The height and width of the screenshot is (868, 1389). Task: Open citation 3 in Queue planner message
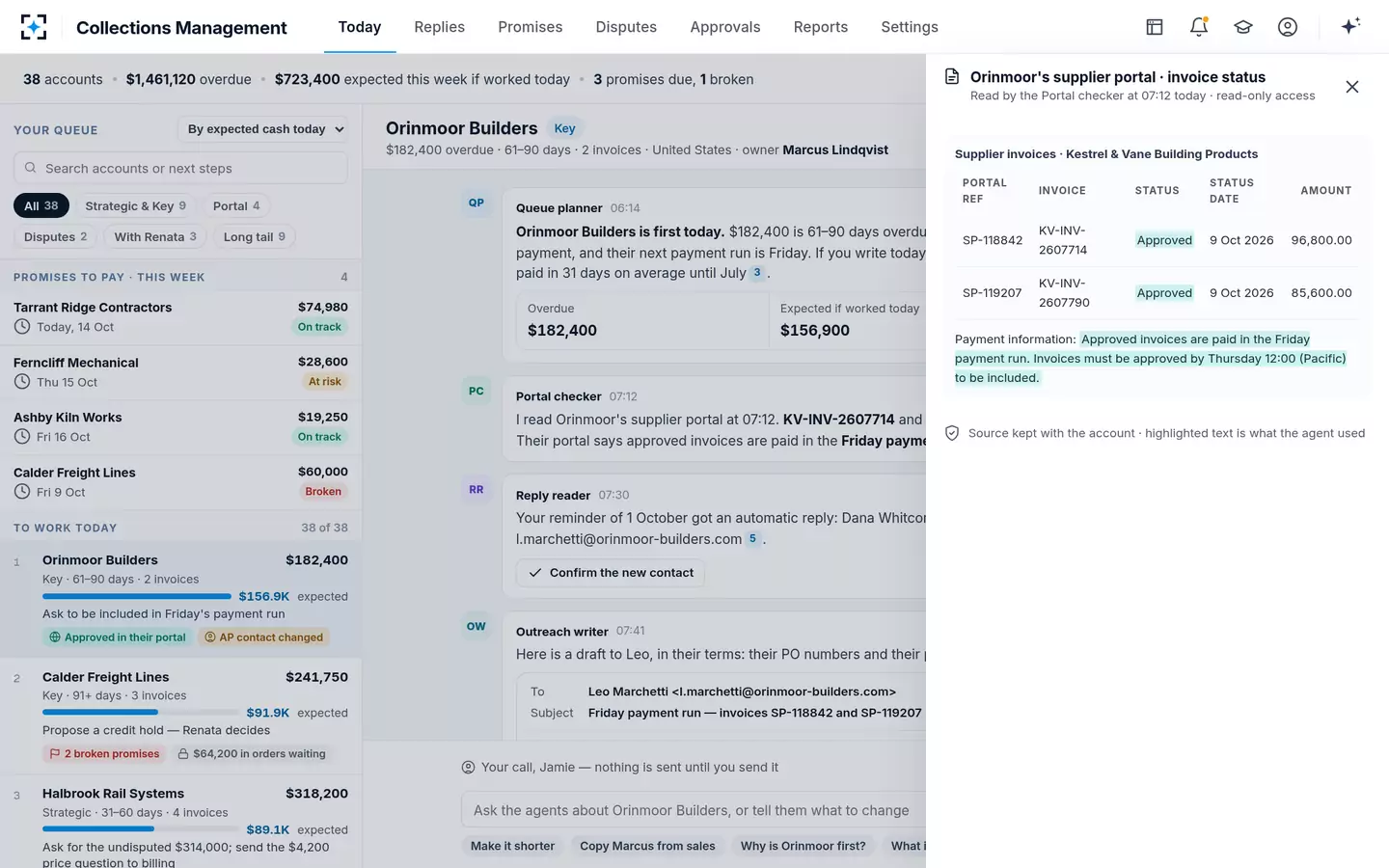tap(757, 273)
